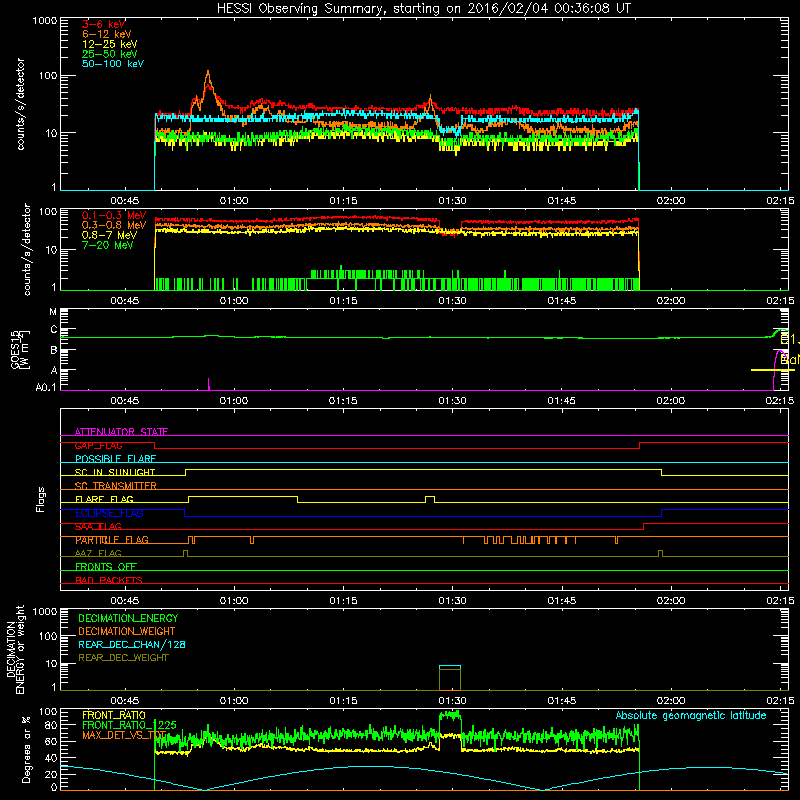Click the REAR_DEC_CHAN/128 legend label
800x800 pixels.
click(132, 644)
